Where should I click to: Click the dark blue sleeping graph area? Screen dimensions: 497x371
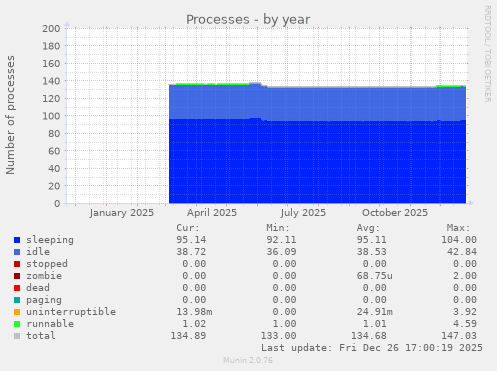click(317, 162)
